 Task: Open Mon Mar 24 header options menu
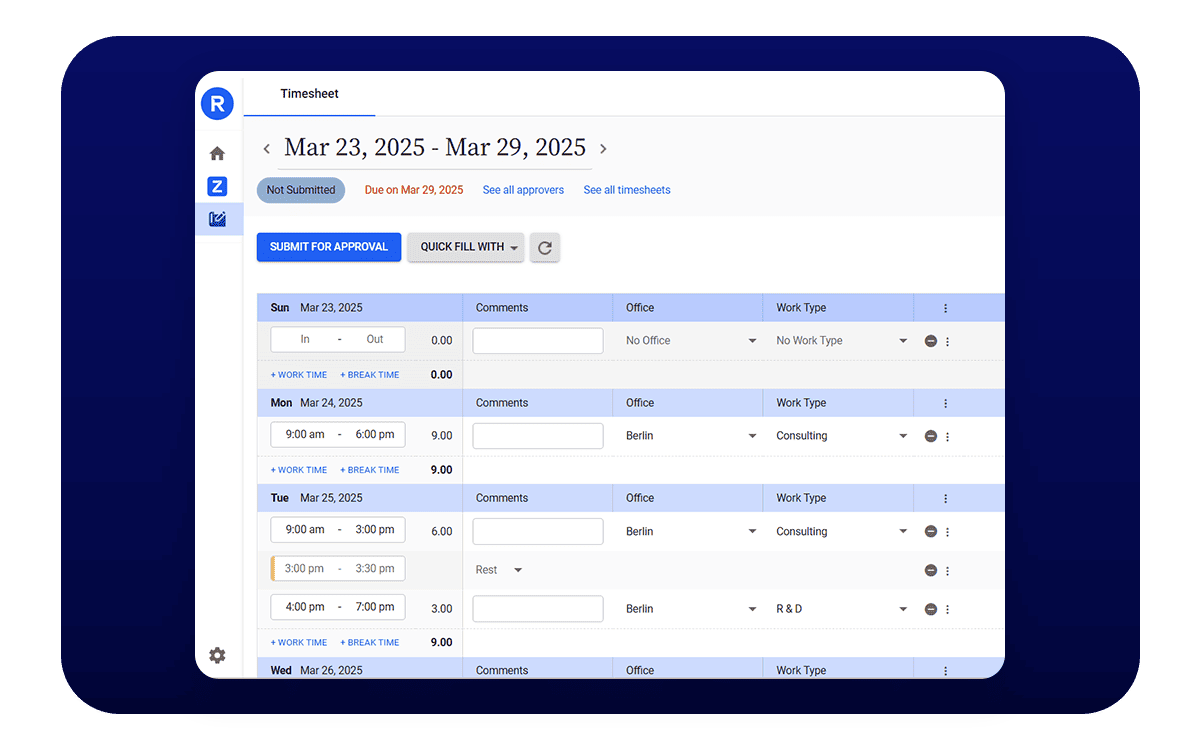tap(946, 403)
